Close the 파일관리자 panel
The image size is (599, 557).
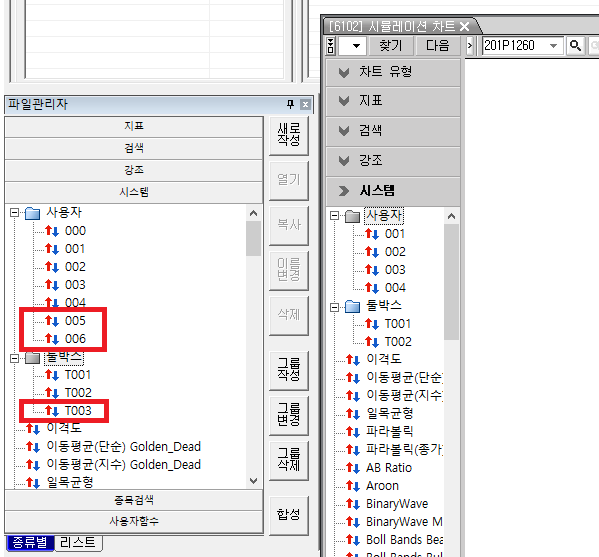[x=305, y=104]
